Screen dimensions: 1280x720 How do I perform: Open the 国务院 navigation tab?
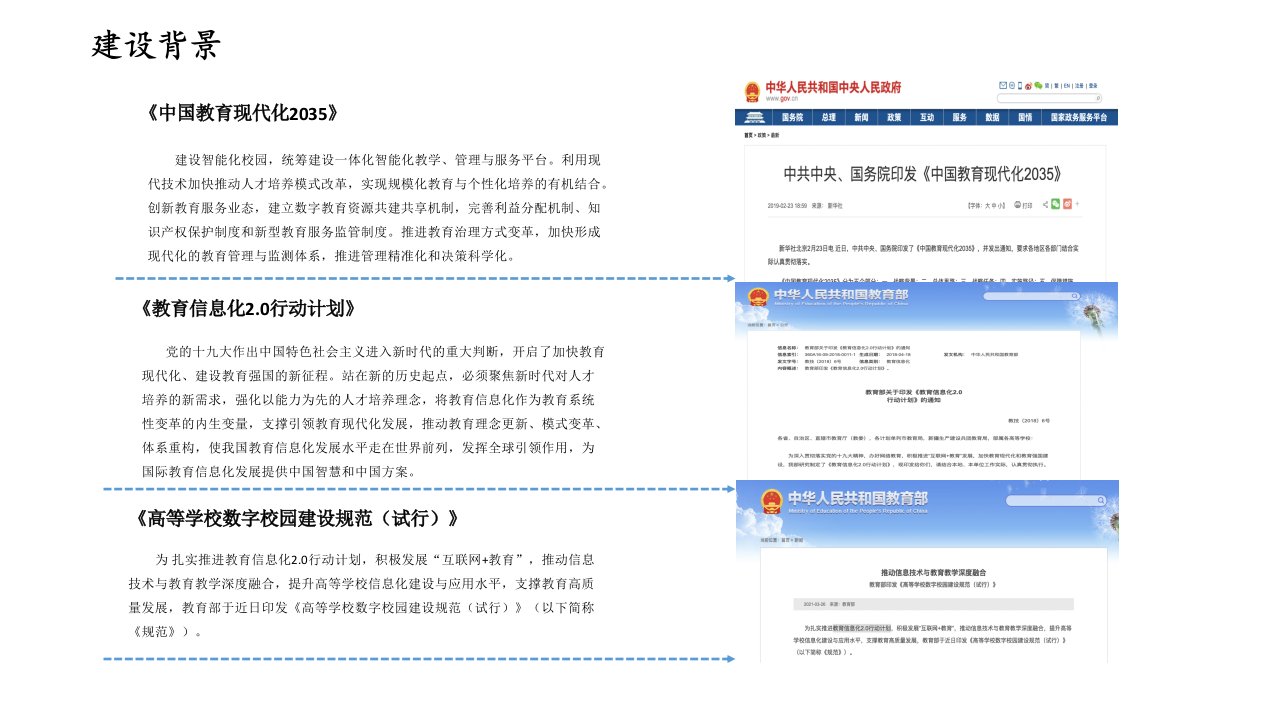tap(792, 117)
